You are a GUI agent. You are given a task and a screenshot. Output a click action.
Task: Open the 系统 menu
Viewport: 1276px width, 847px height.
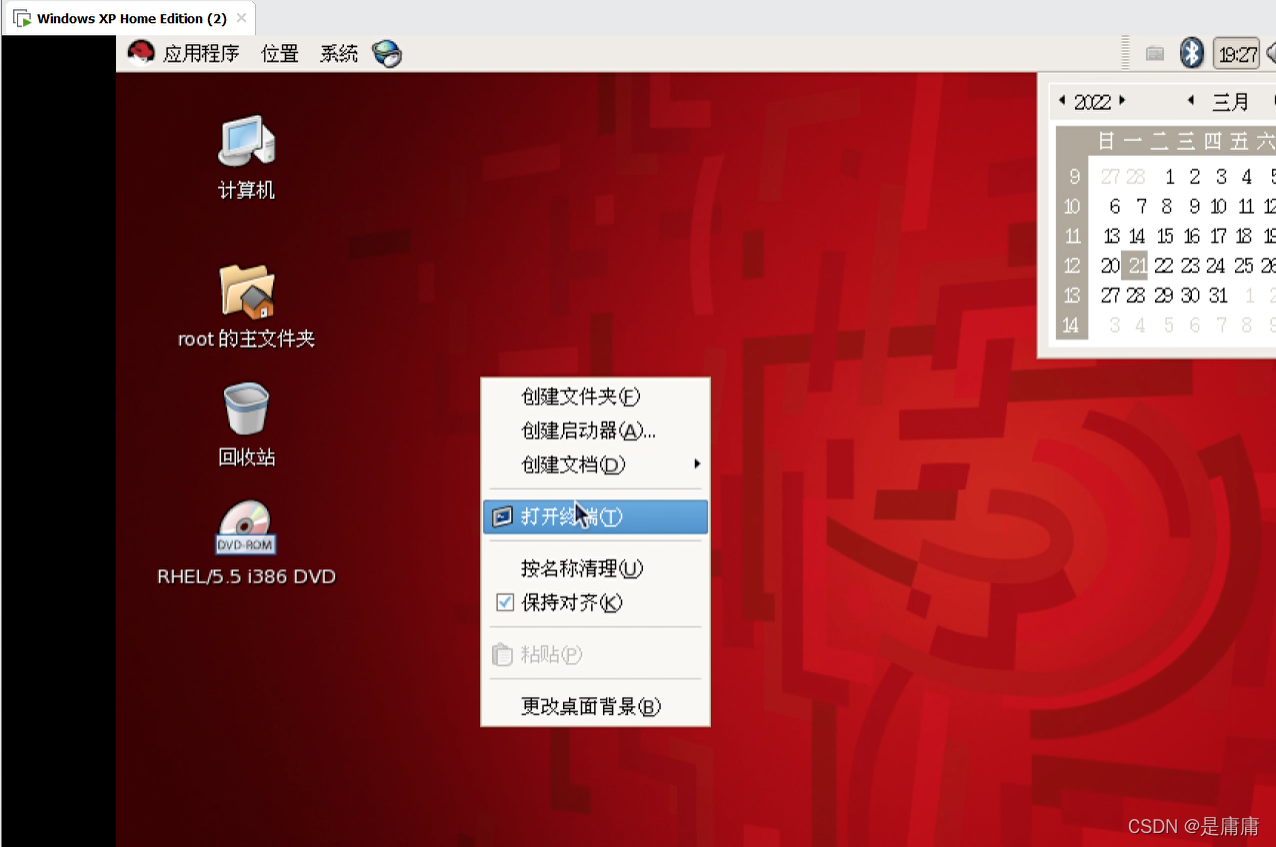coord(339,53)
